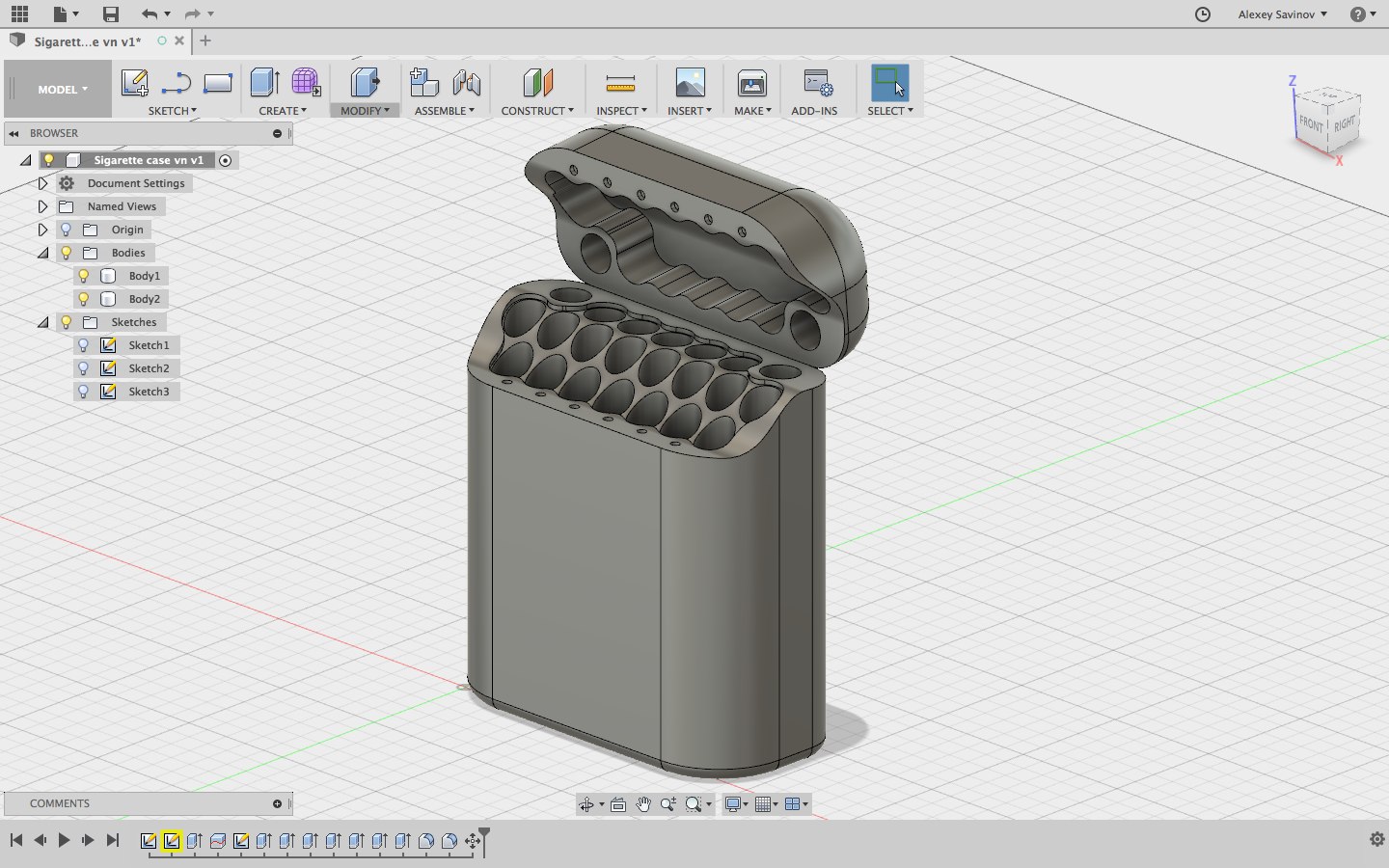Screen dimensions: 1389x868
Task: Open the MODIFY menu
Action: [x=365, y=111]
